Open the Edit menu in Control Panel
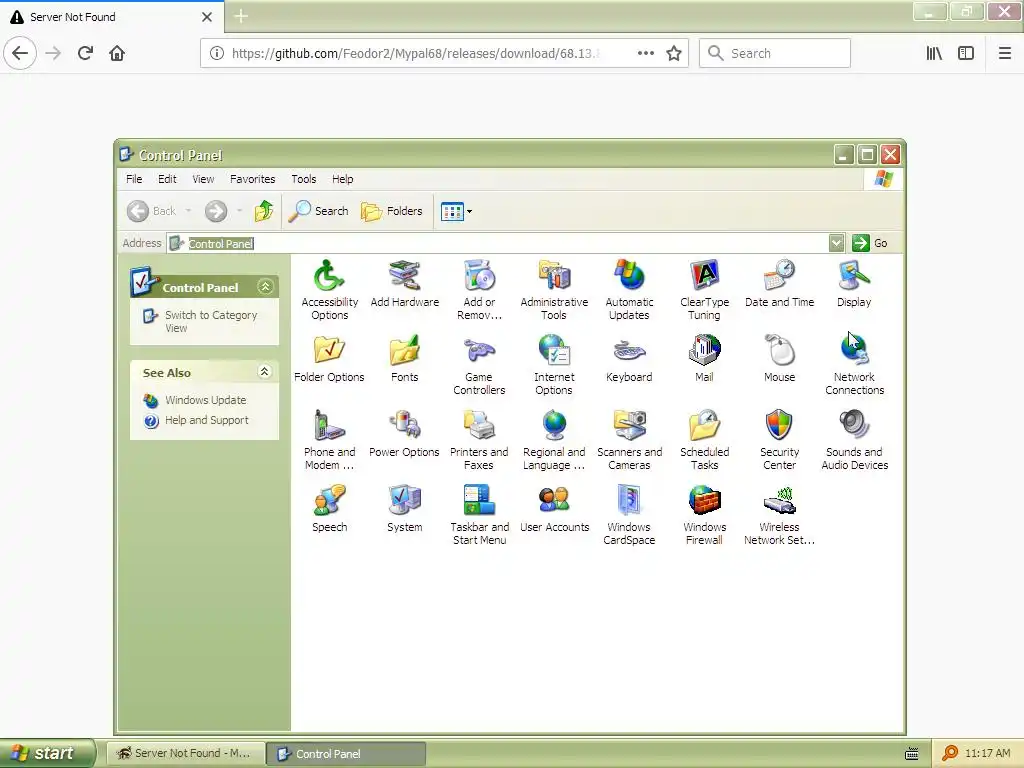This screenshot has height=768, width=1024. tap(167, 179)
